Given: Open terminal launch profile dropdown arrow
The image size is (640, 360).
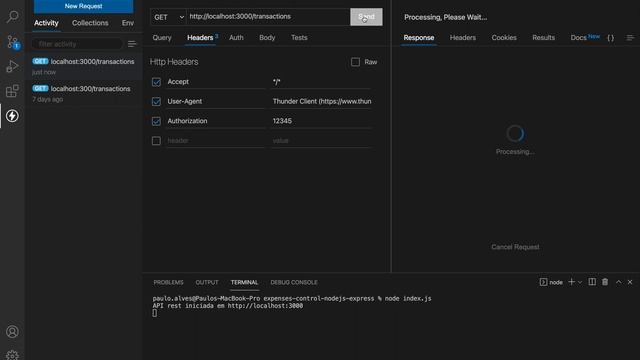Looking at the screenshot, I should 580,282.
